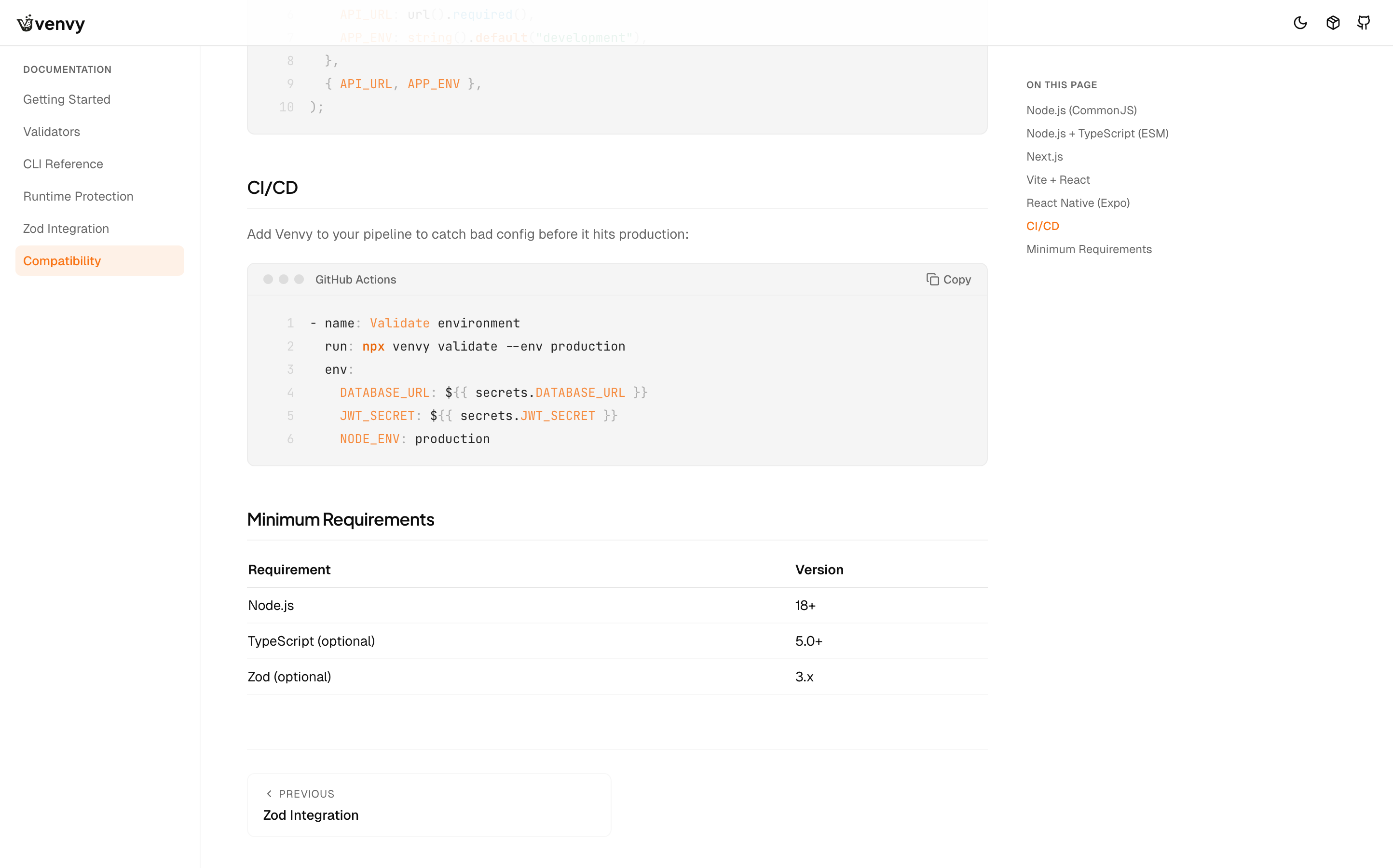Go to previous page Zod Integration card
Image resolution: width=1393 pixels, height=868 pixels.
click(x=429, y=804)
